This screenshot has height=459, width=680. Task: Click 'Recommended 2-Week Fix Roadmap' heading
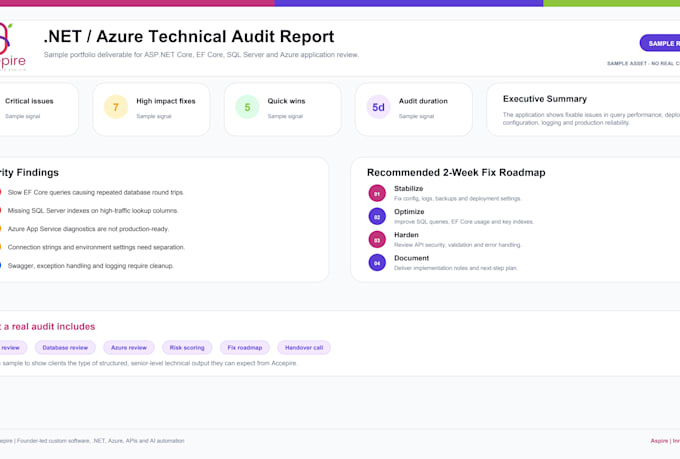(x=456, y=172)
